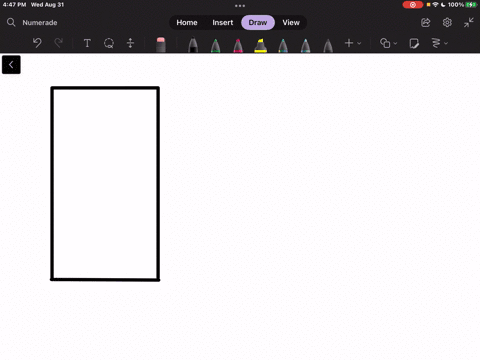This screenshot has height=360, width=480.
Task: Select the teal-tipped pen
Action: [283, 45]
